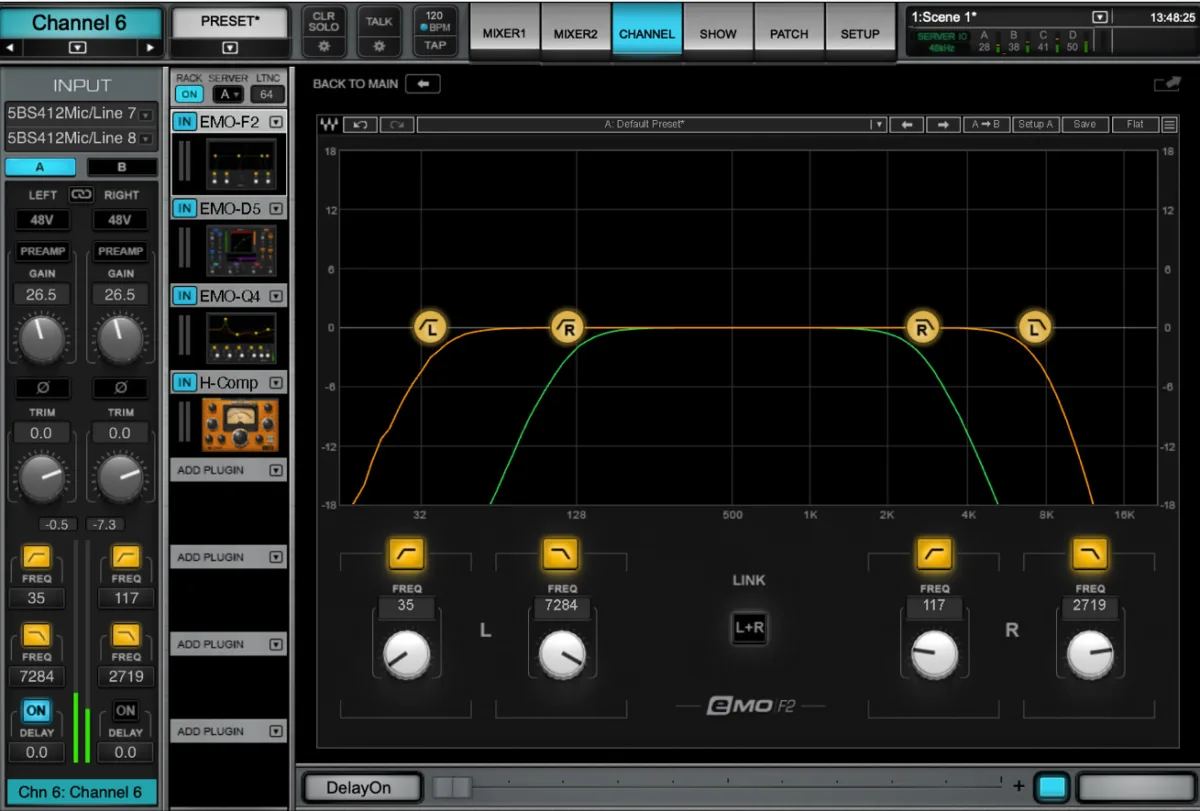Switch to the MIXER1 tab
1200x811 pixels.
(x=504, y=33)
